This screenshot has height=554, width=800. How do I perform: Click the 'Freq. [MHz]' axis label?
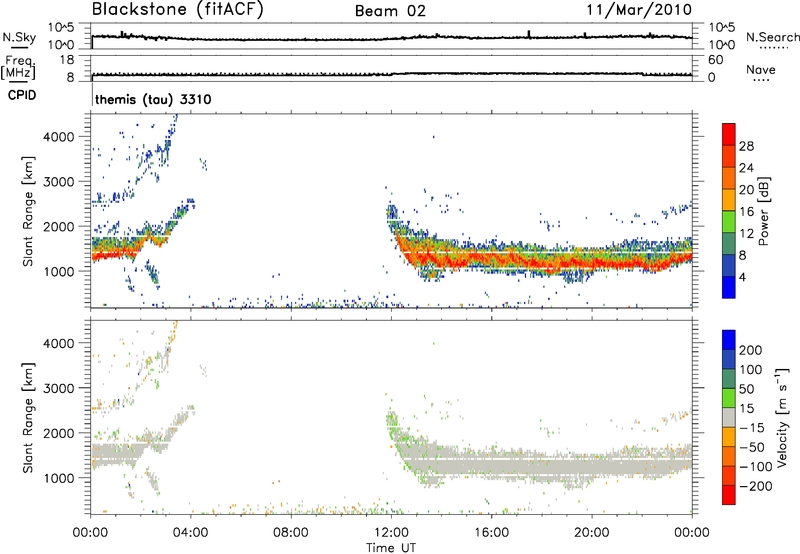(18, 68)
